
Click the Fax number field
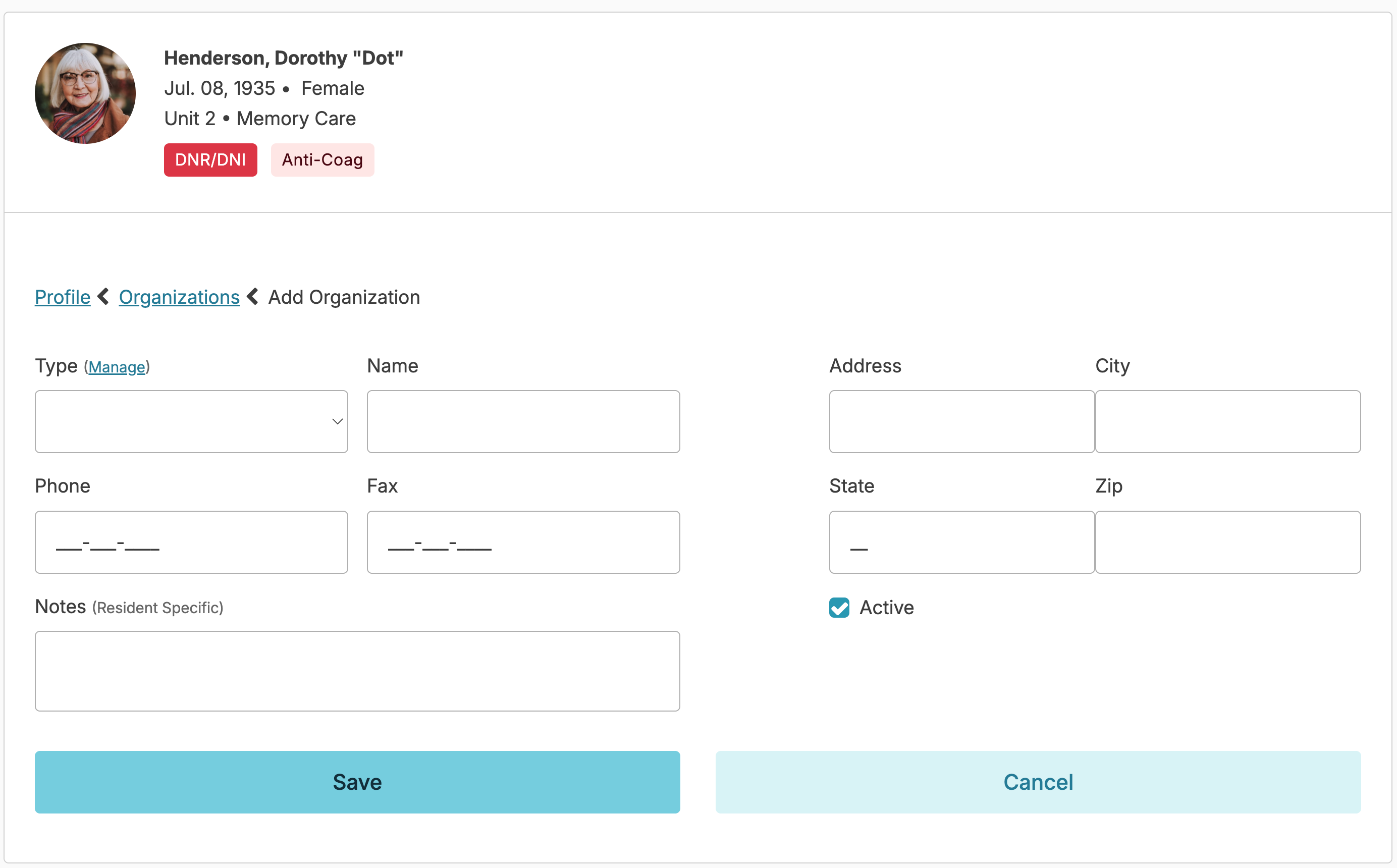point(523,542)
